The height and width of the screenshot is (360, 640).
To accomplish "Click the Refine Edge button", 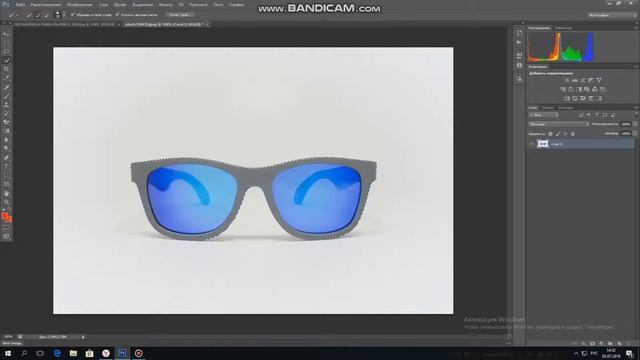I will tap(180, 15).
